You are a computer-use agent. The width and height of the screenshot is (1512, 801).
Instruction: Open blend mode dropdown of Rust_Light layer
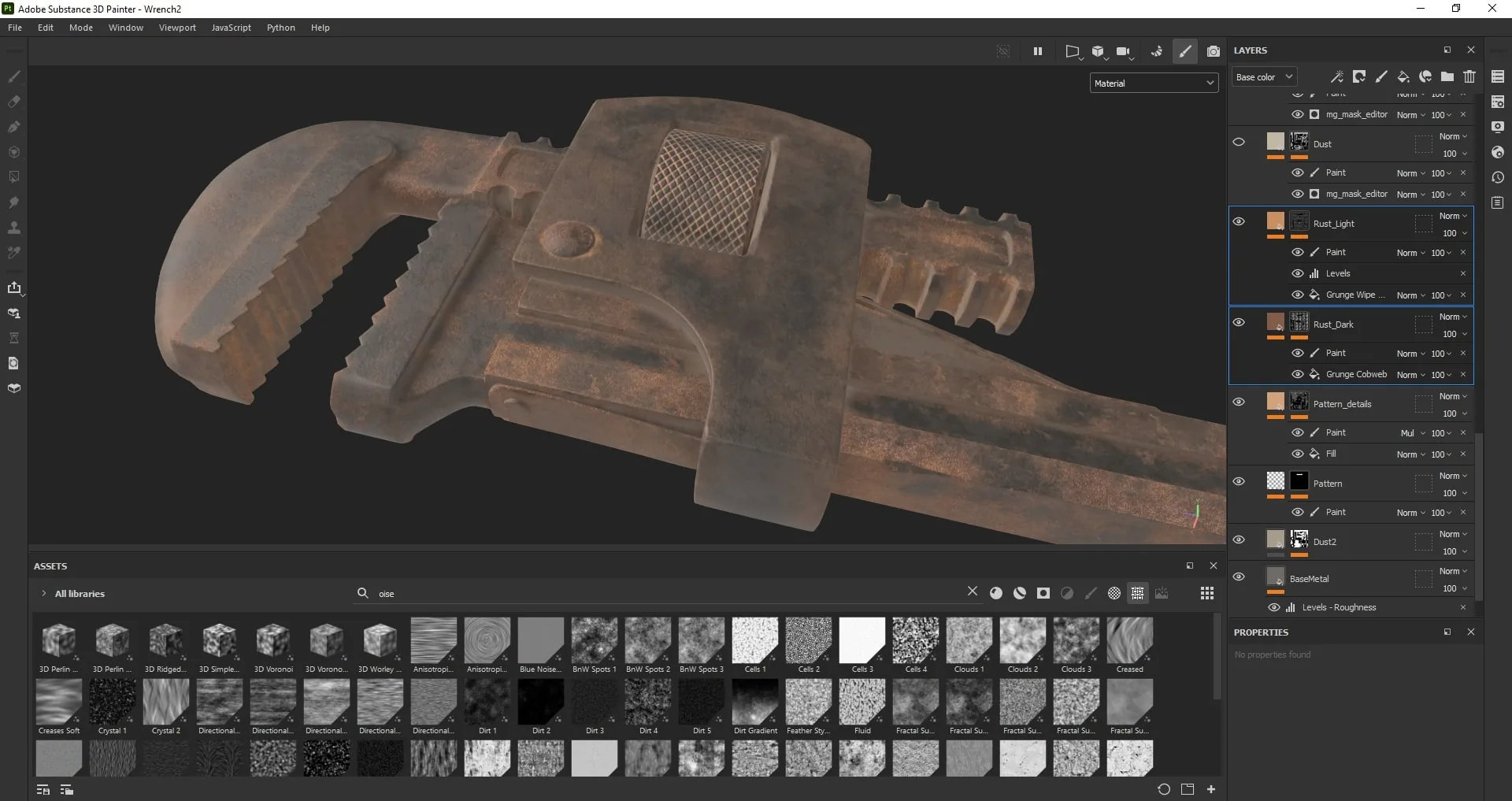pyautogui.click(x=1453, y=216)
